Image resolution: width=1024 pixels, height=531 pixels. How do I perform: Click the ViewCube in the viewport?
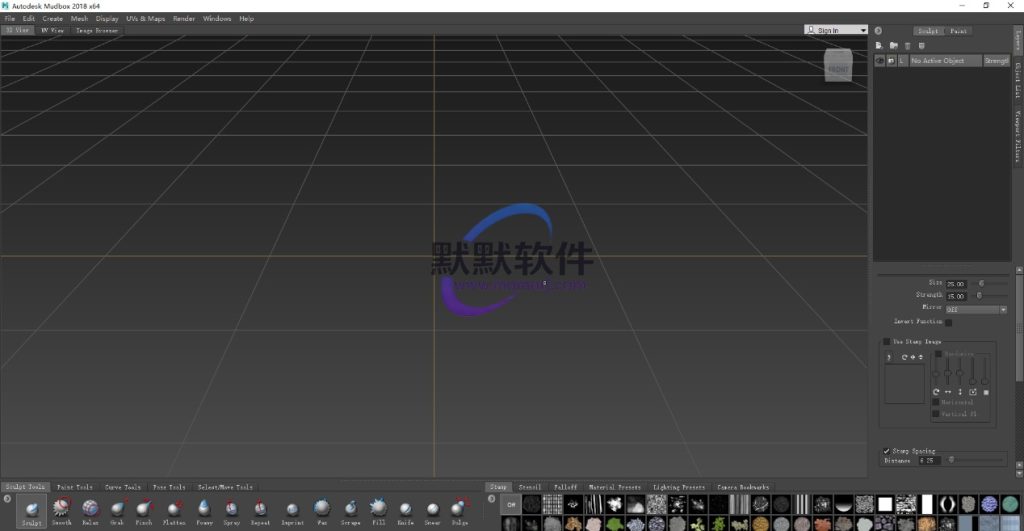click(x=838, y=65)
